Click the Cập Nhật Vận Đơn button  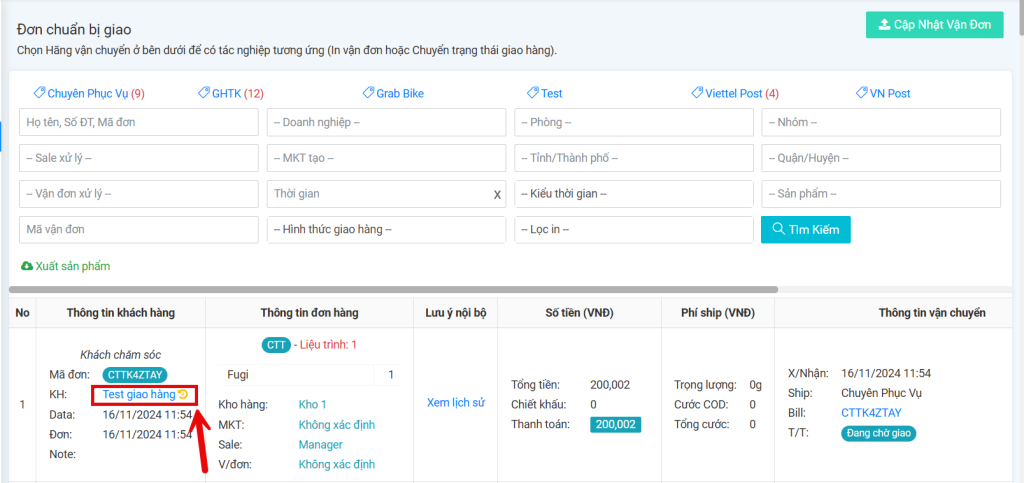(x=934, y=25)
